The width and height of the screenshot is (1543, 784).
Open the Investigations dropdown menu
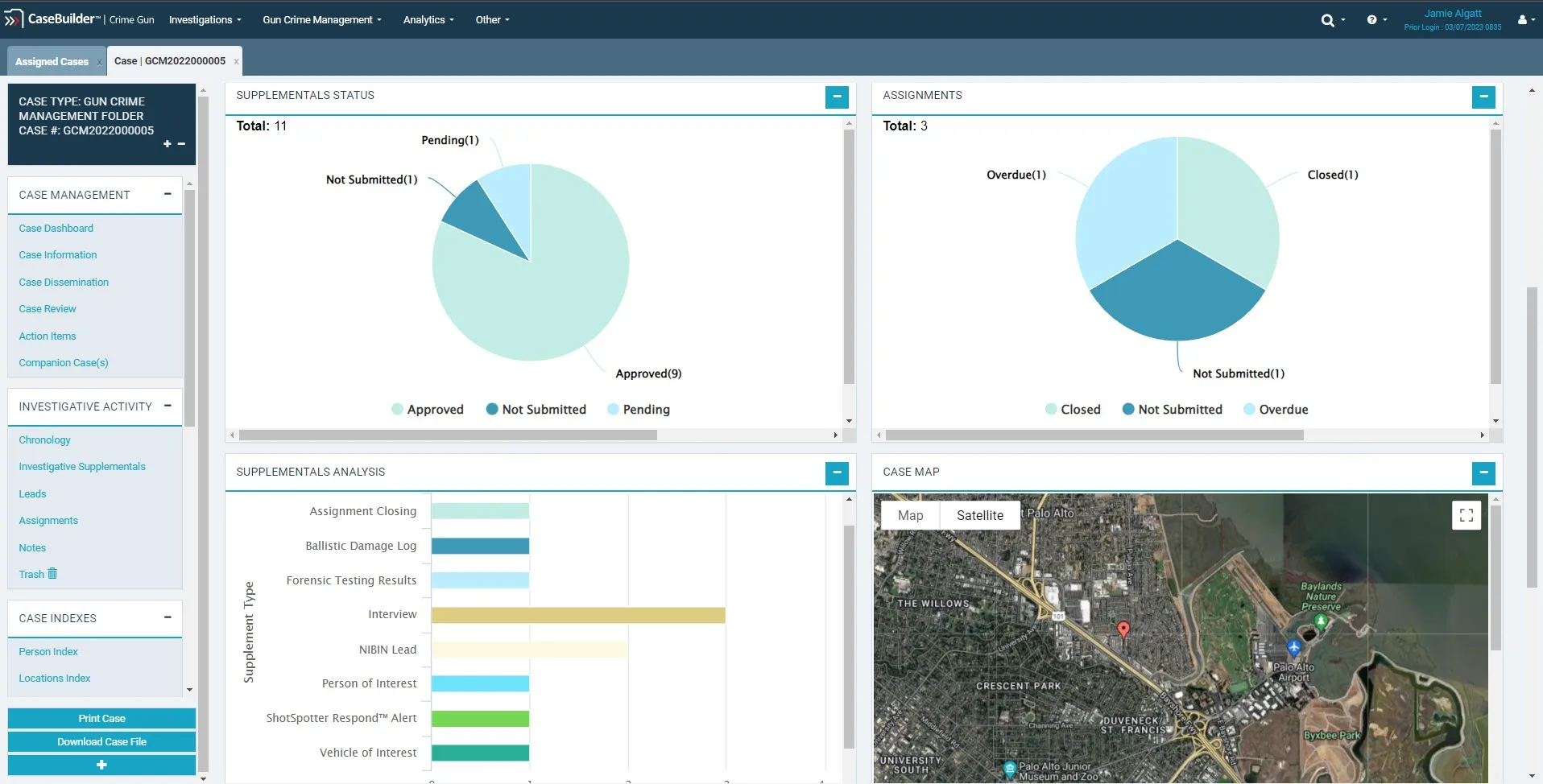tap(205, 19)
